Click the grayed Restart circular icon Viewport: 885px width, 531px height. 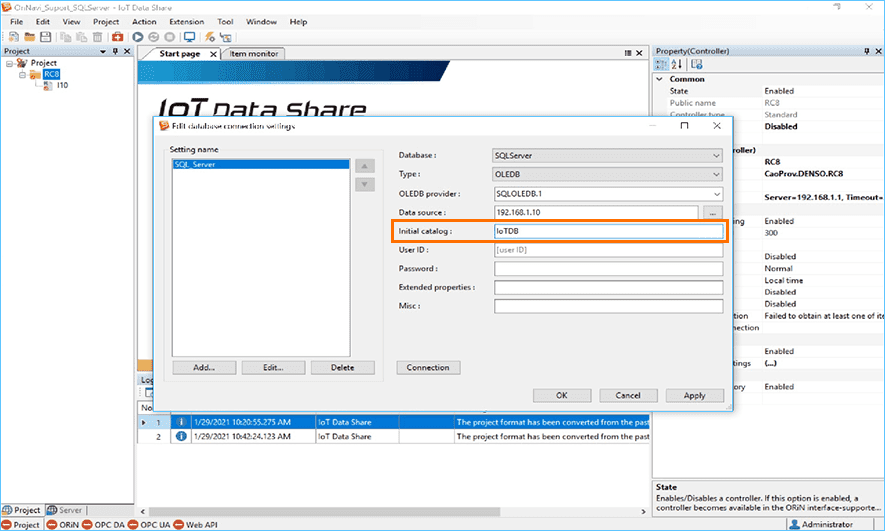click(154, 37)
